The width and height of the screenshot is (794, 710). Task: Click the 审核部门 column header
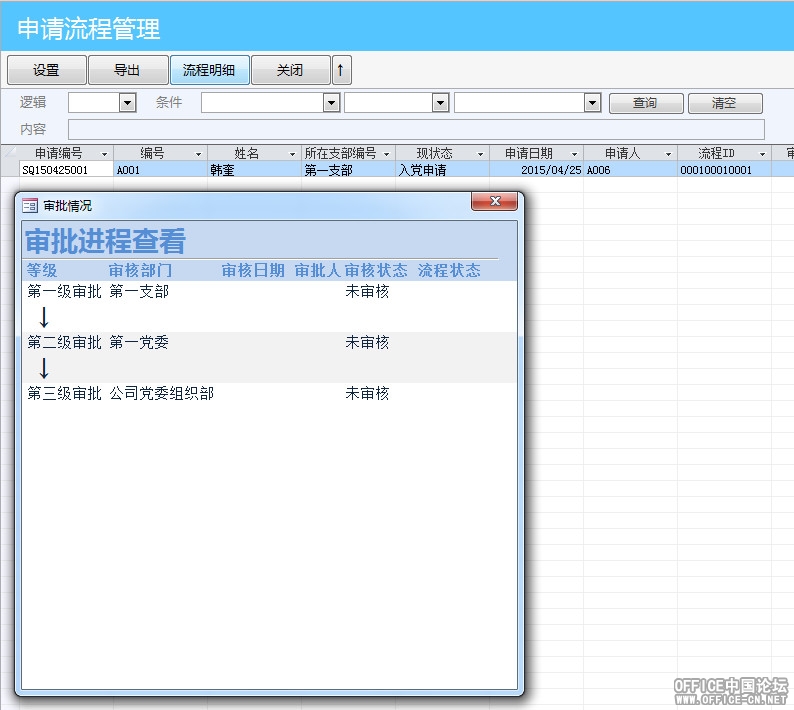click(x=140, y=270)
